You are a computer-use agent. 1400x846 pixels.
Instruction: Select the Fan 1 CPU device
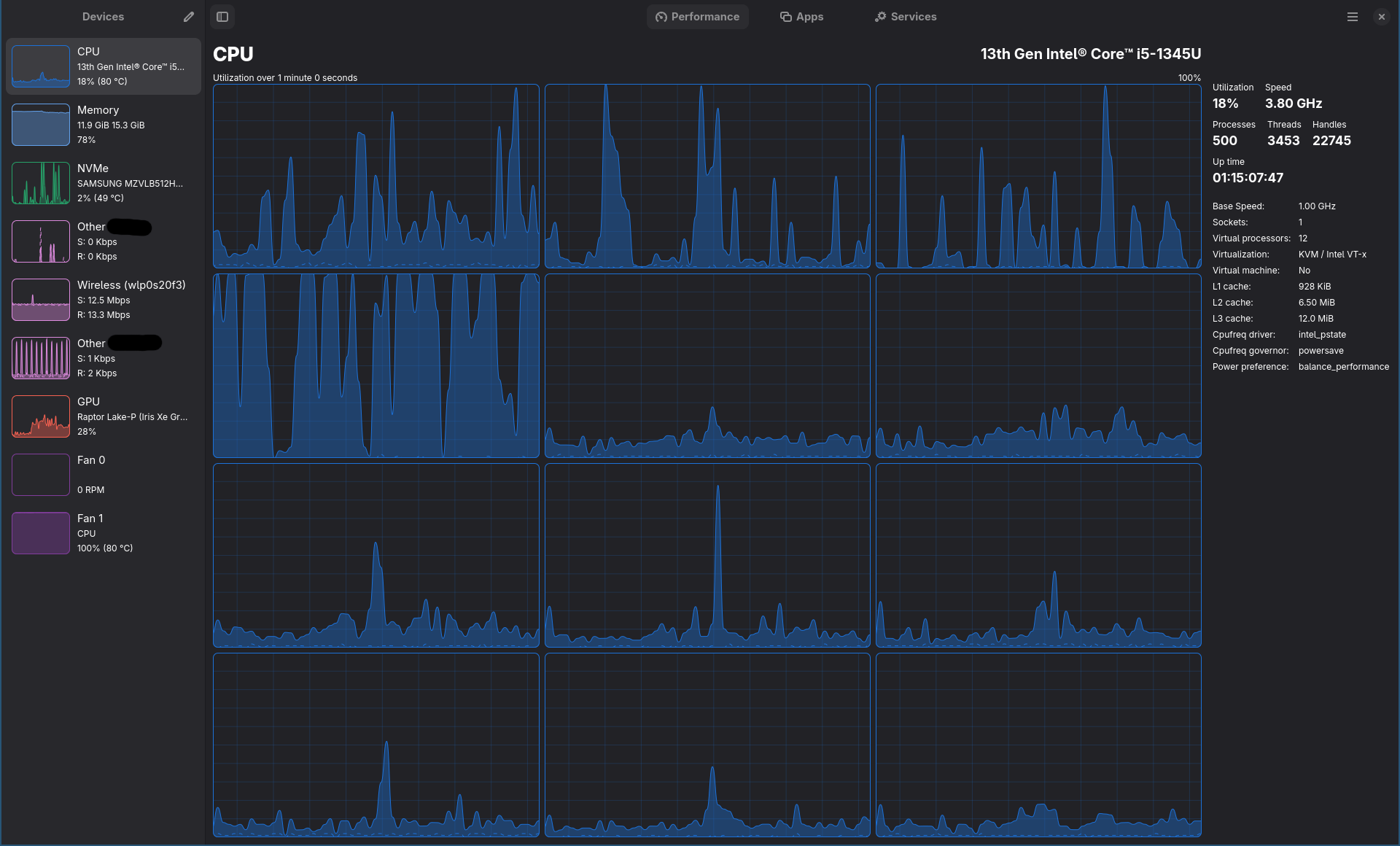(102, 533)
